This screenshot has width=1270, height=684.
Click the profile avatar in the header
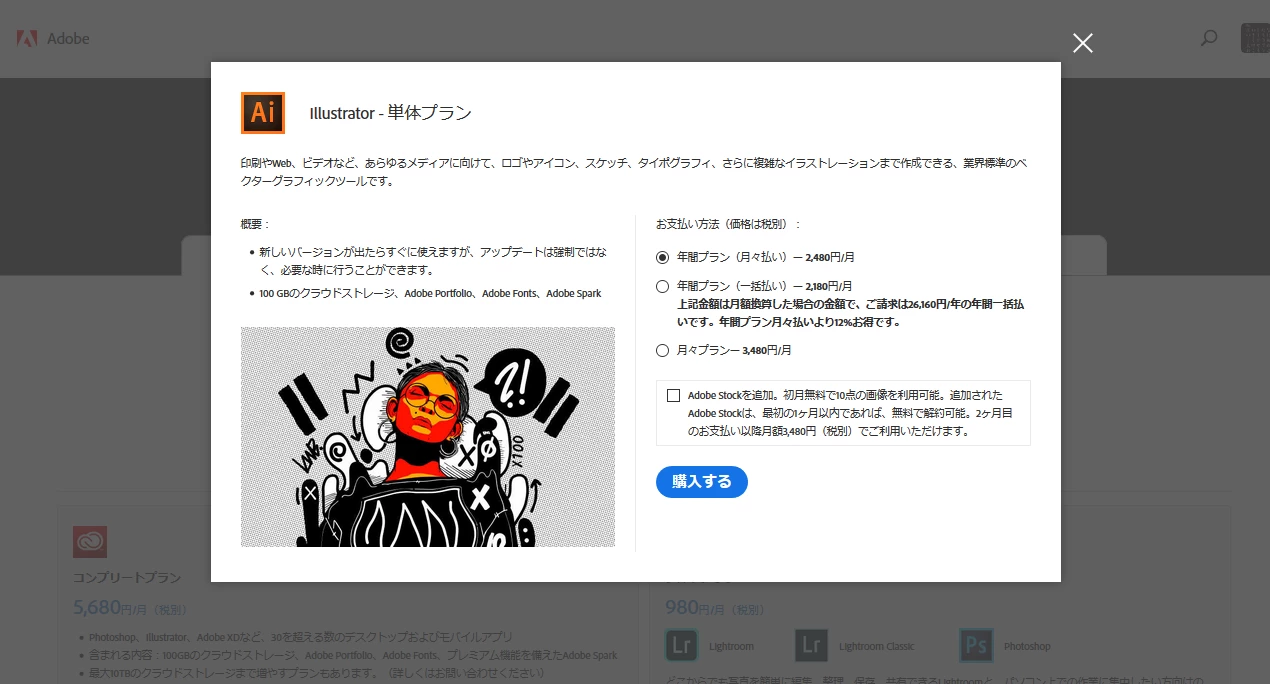click(x=1255, y=38)
